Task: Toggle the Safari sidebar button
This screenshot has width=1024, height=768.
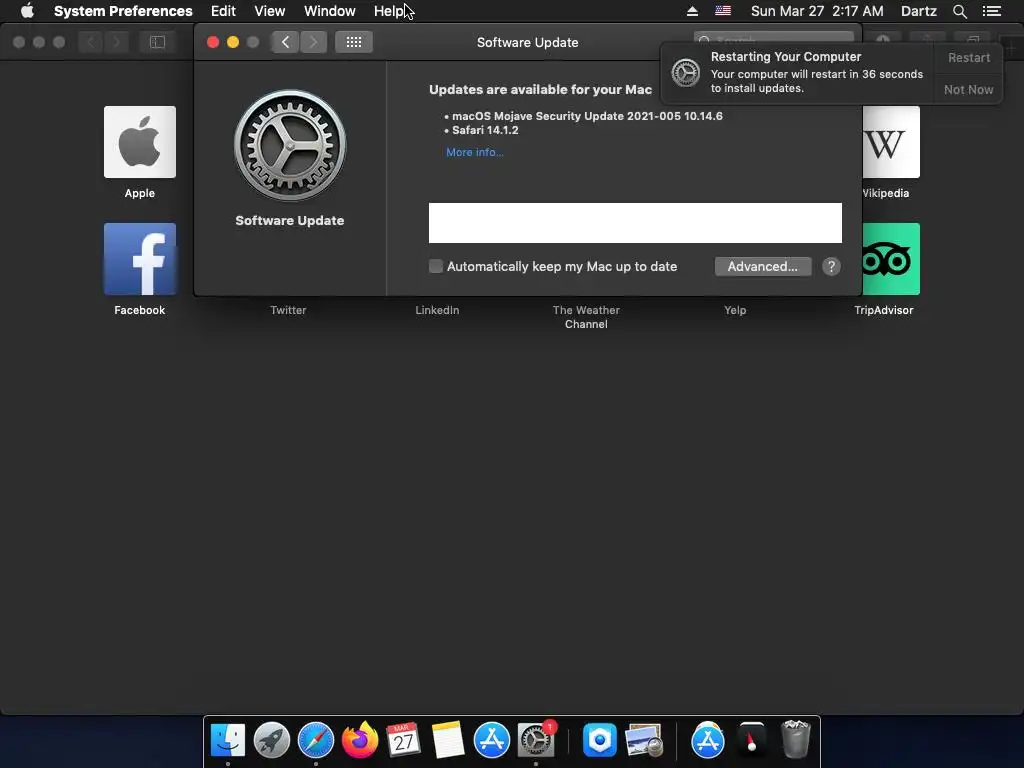Action: (157, 42)
